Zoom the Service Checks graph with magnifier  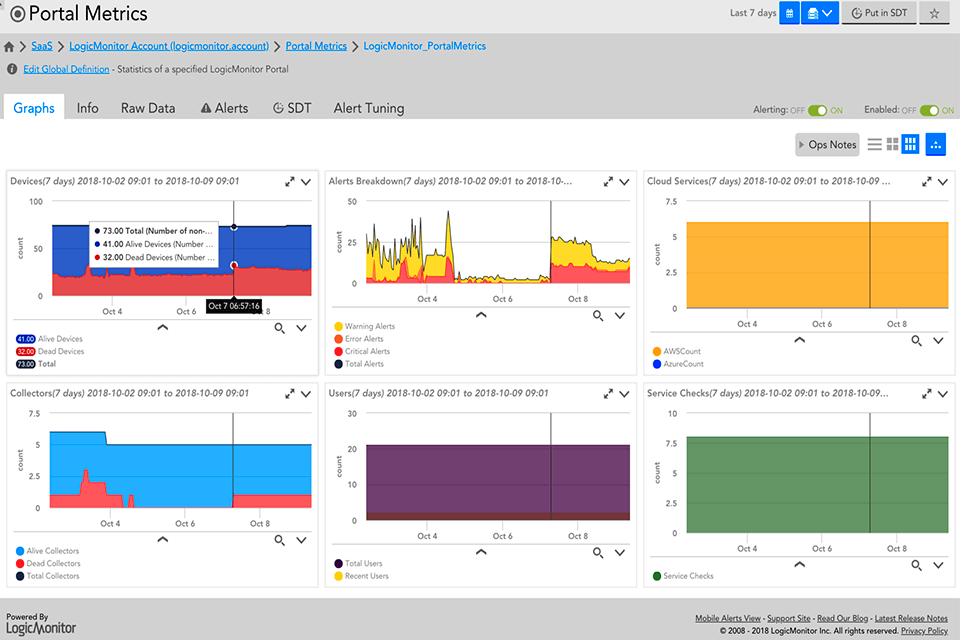917,565
